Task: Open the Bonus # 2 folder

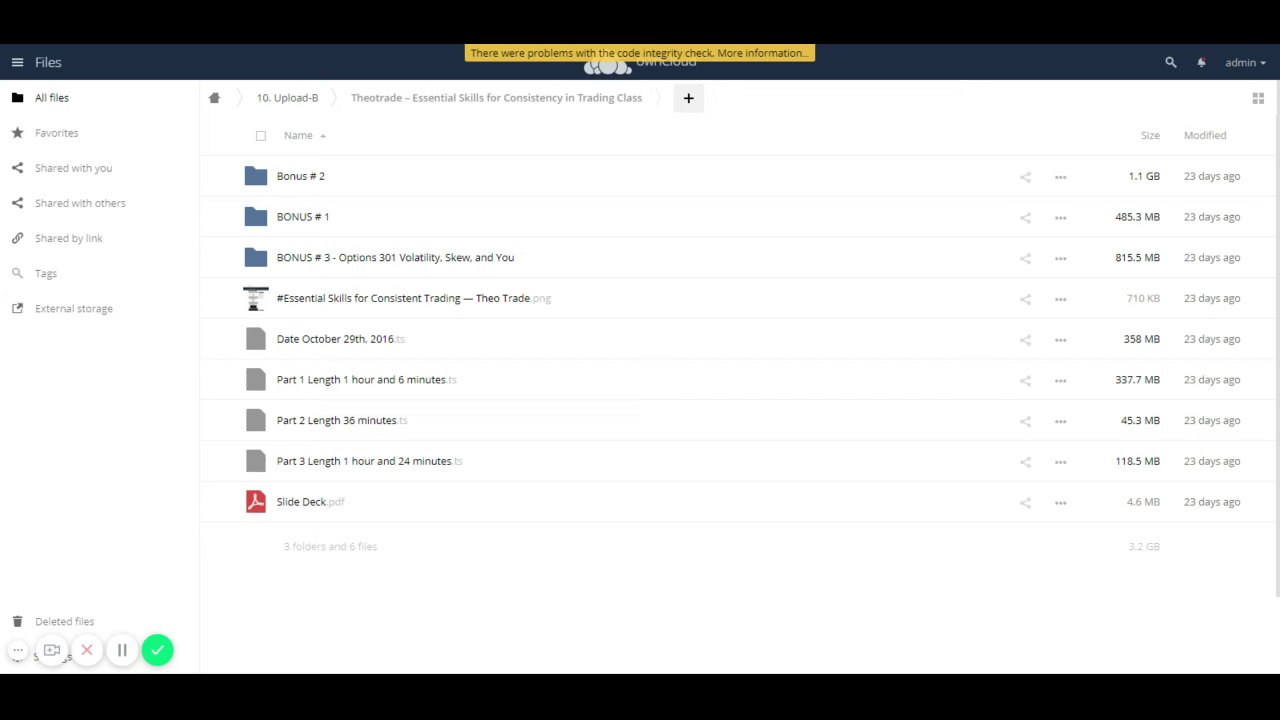Action: pos(301,176)
